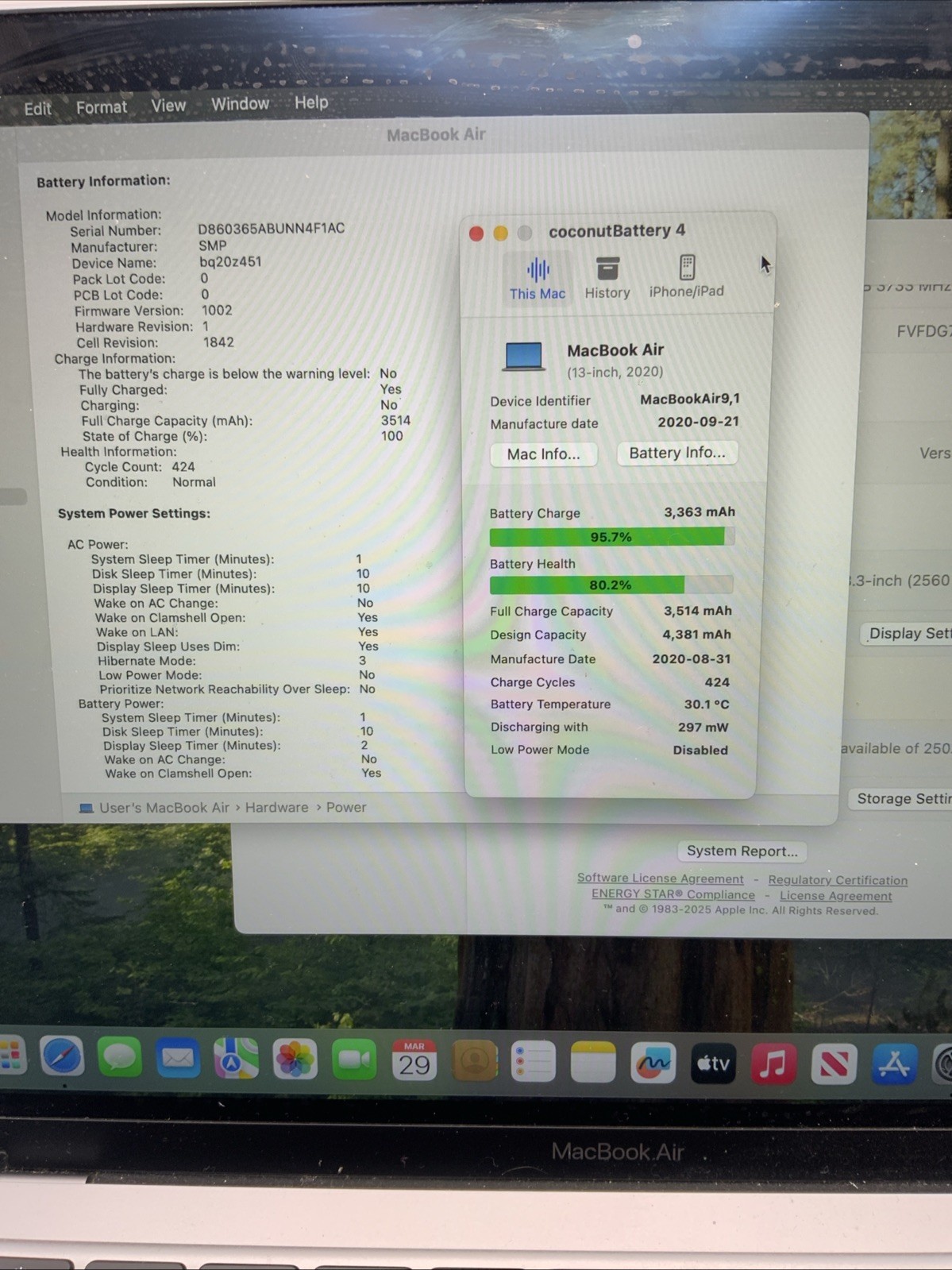The image size is (952, 1270).
Task: Open Photos app in the Dock
Action: [295, 1060]
